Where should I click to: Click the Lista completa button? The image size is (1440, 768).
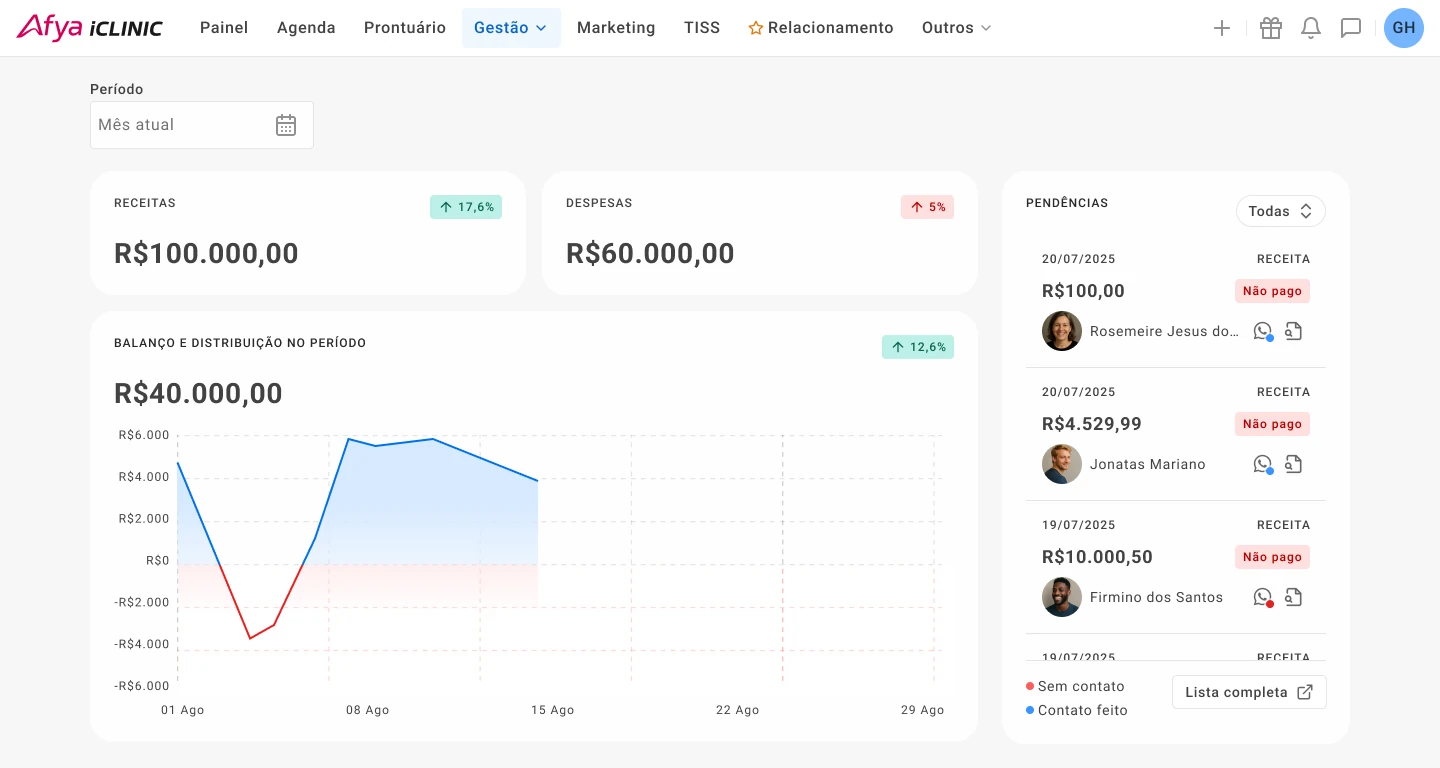(x=1249, y=692)
